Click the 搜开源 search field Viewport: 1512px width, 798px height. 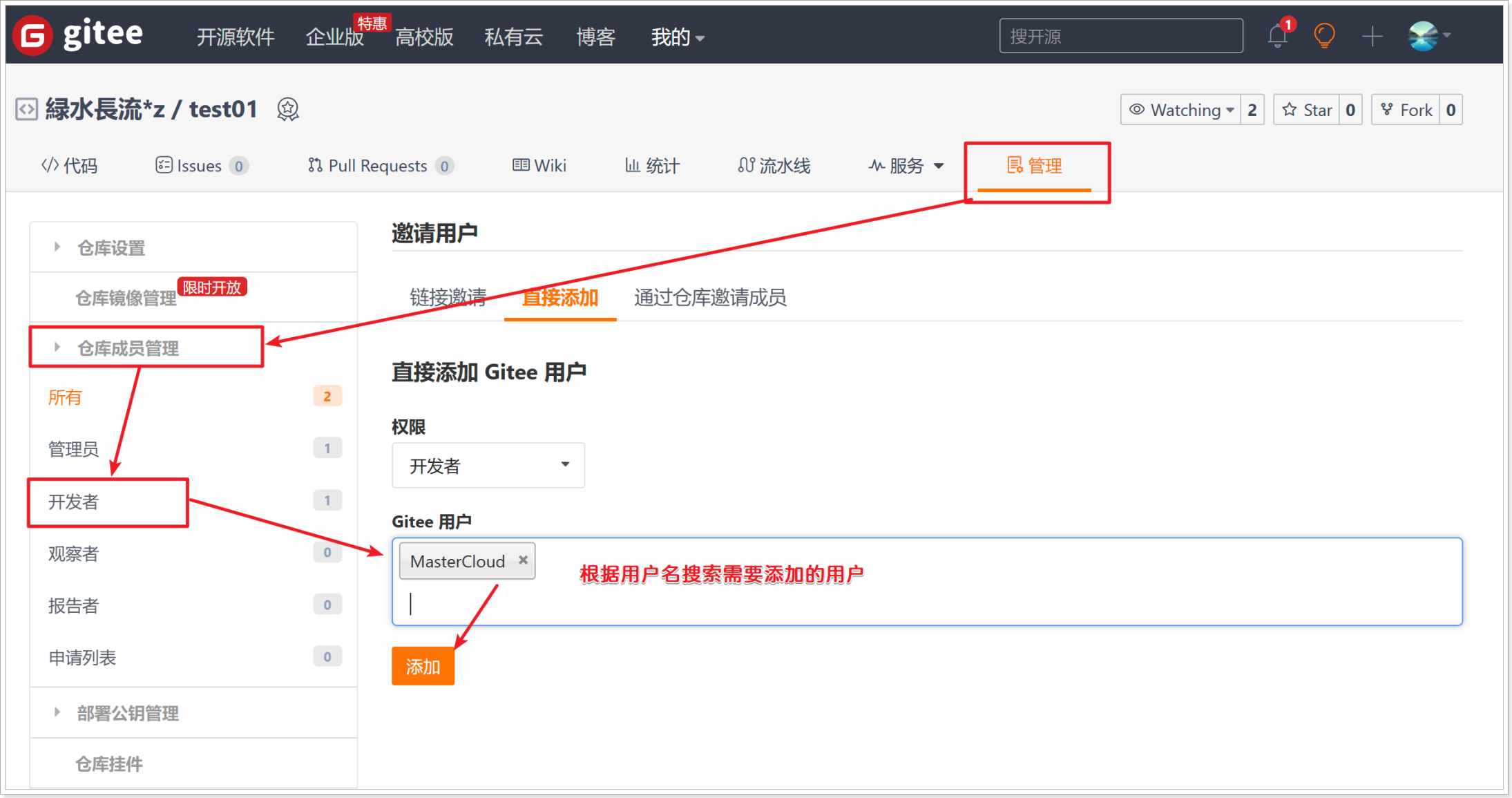[1120, 36]
